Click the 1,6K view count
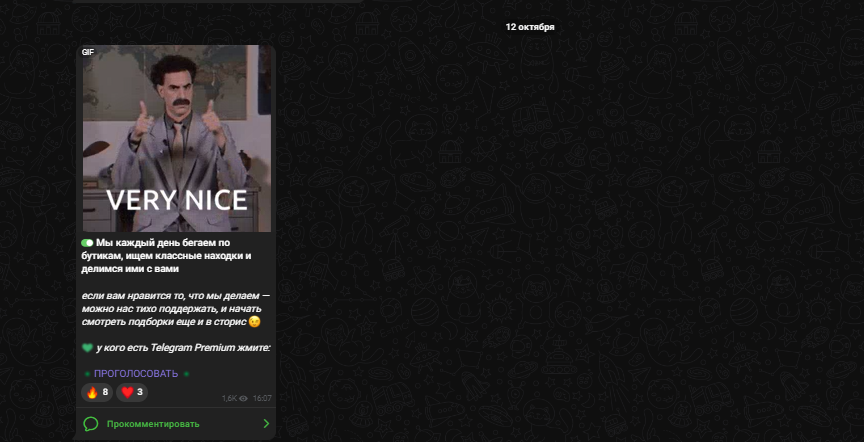The height and width of the screenshot is (442, 864). pos(230,398)
